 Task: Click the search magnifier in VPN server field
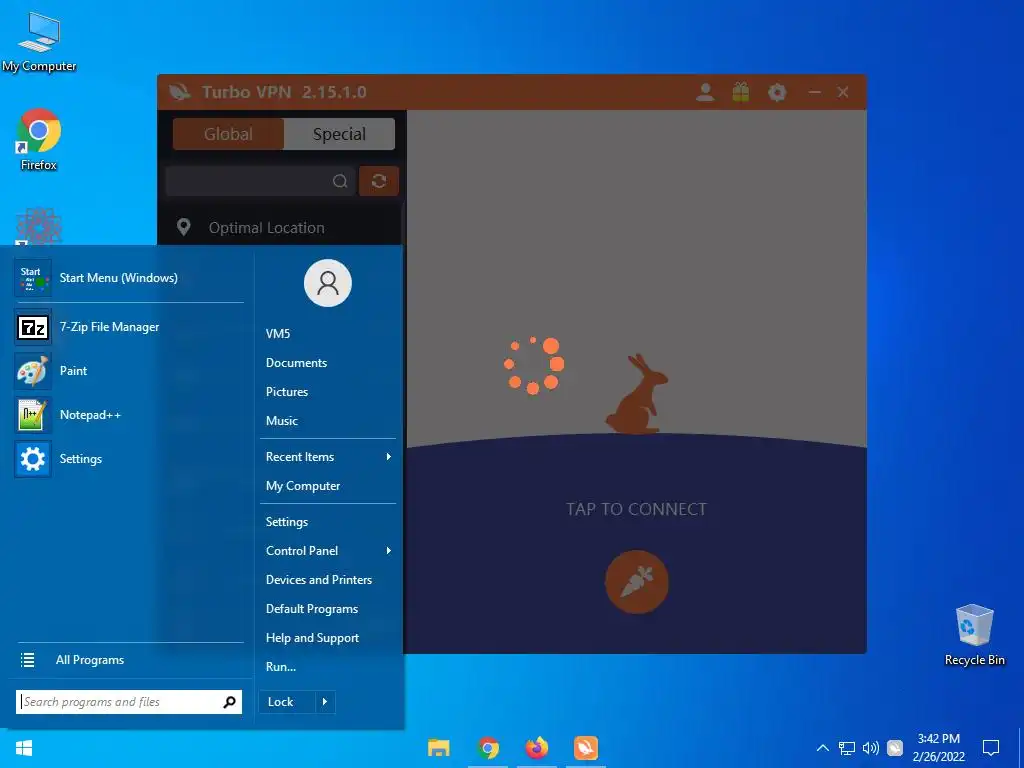(340, 181)
